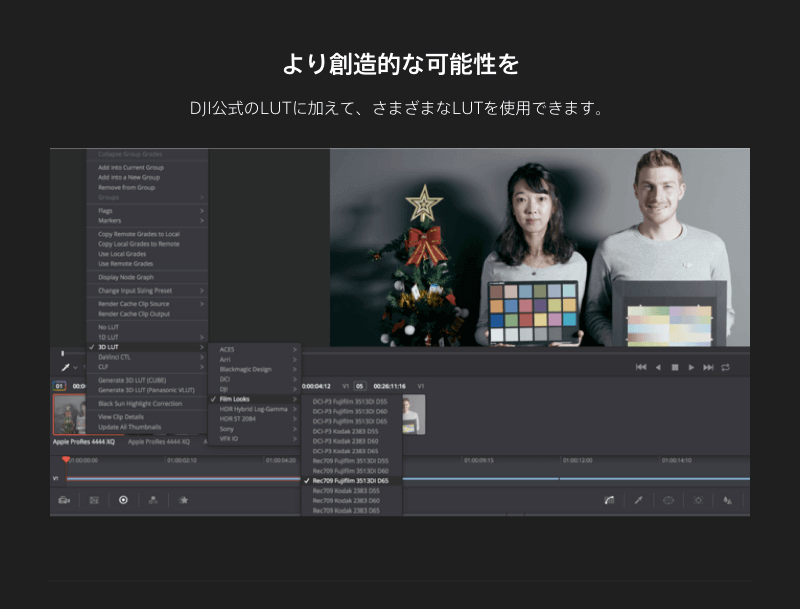Open the Tracker palette icon
This screenshot has width=800, height=609.
coord(698,500)
